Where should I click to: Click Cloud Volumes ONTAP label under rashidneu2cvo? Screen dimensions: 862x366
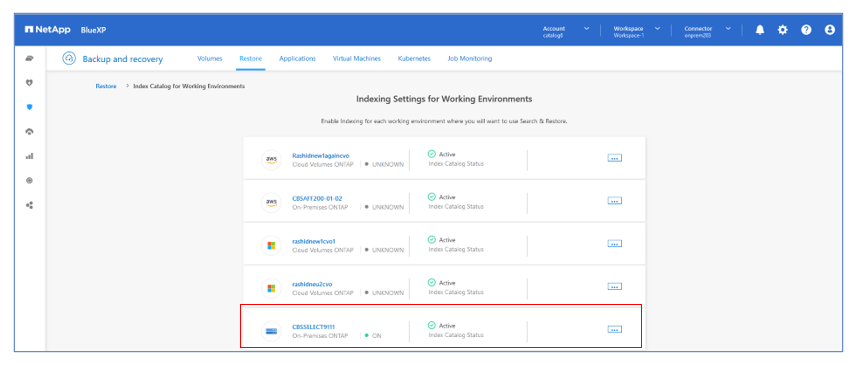(x=324, y=293)
